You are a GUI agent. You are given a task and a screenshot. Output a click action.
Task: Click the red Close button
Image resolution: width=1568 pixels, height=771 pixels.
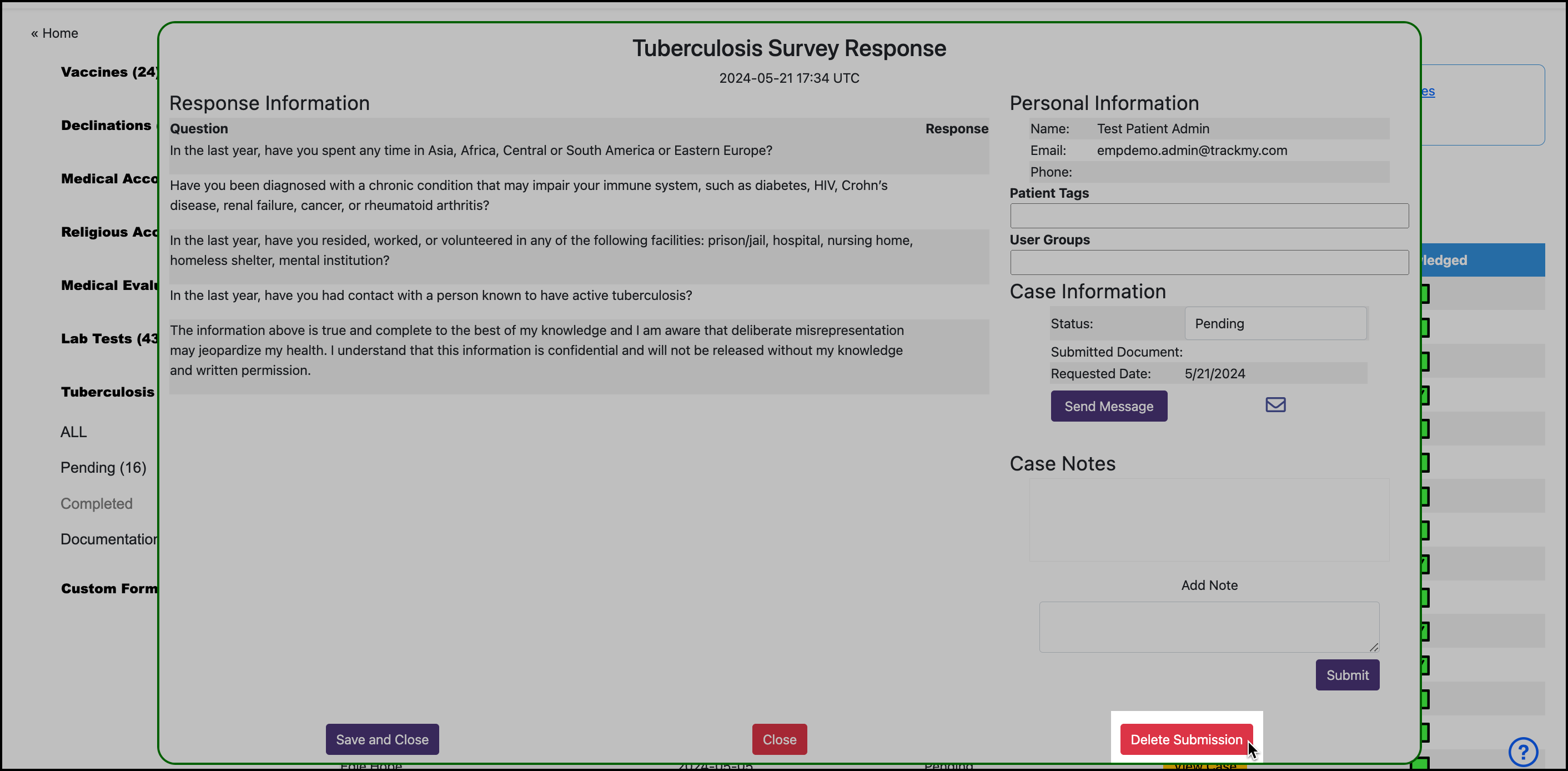pos(779,739)
